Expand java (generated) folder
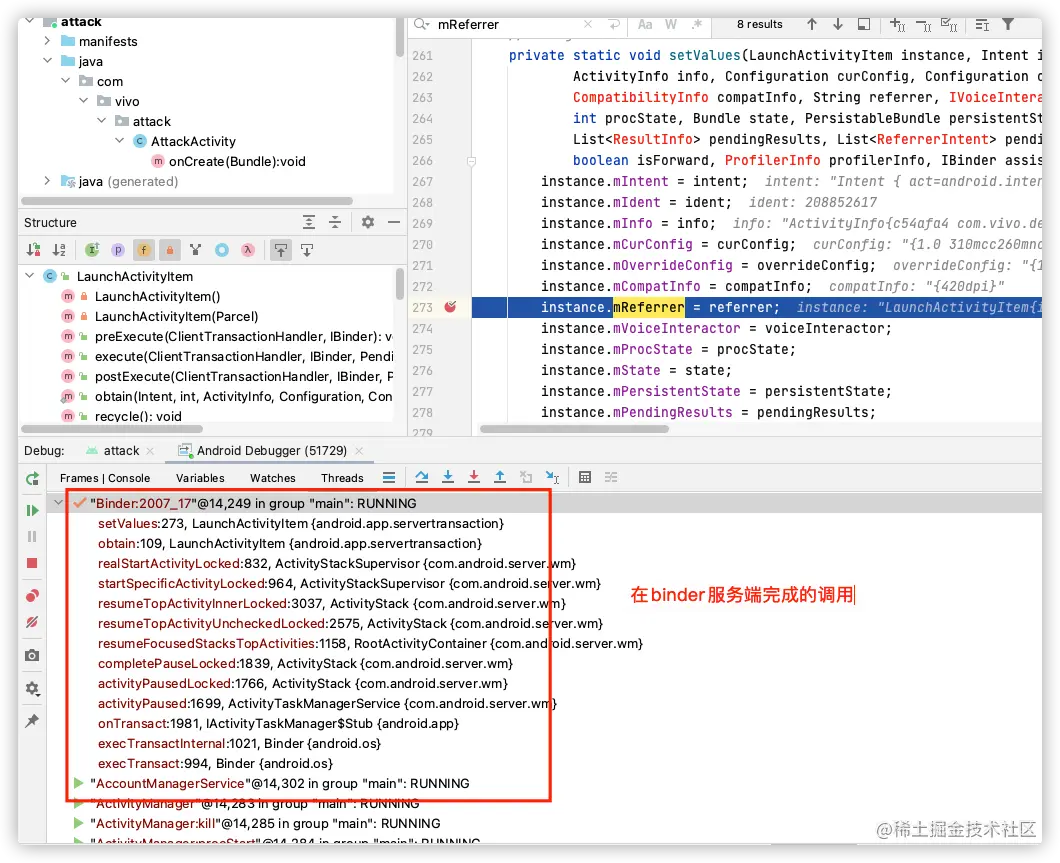Viewport: 1060px width, 863px height. 47,180
